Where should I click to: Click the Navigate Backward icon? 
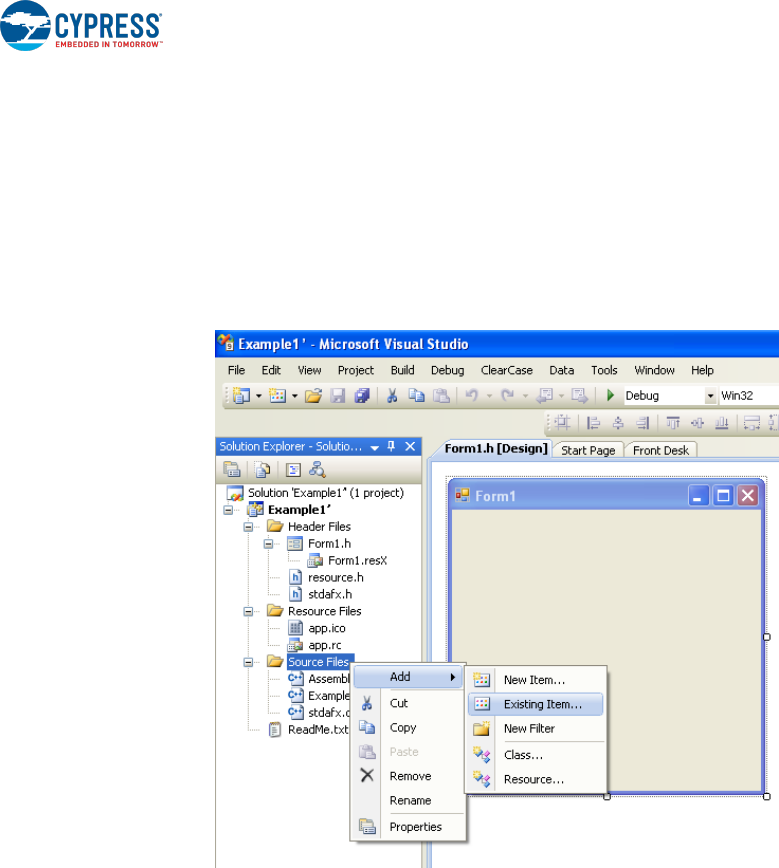[x=545, y=395]
